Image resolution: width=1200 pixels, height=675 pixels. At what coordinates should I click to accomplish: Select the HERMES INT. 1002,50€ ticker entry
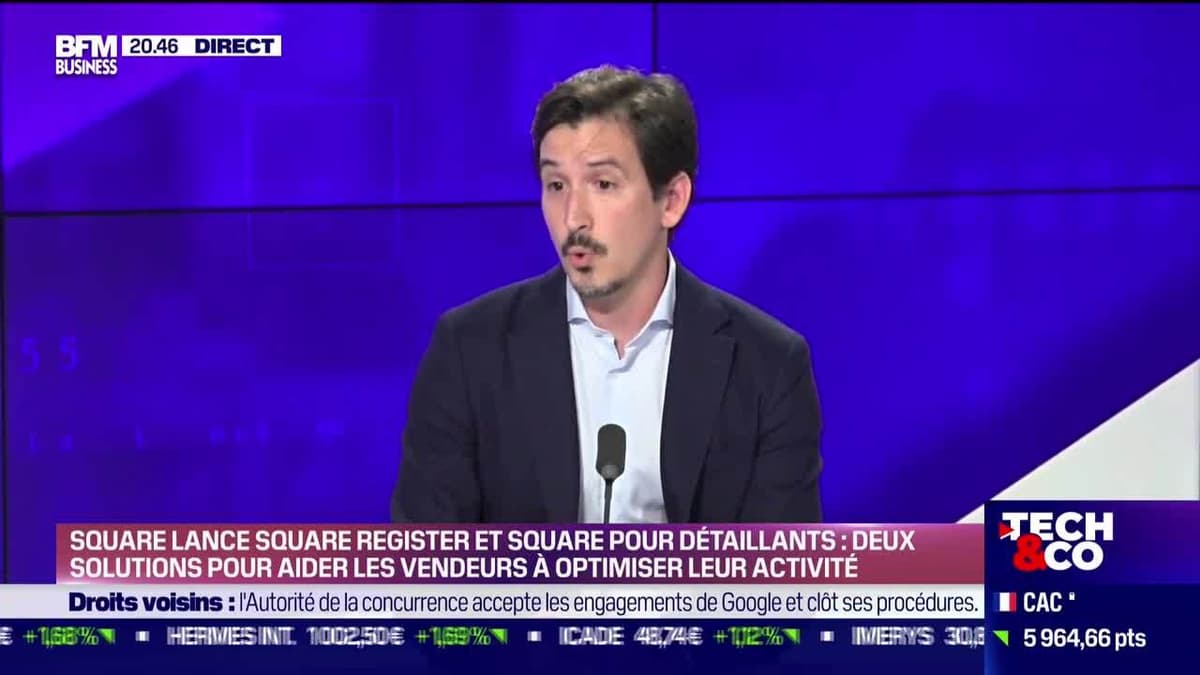[x=285, y=636]
